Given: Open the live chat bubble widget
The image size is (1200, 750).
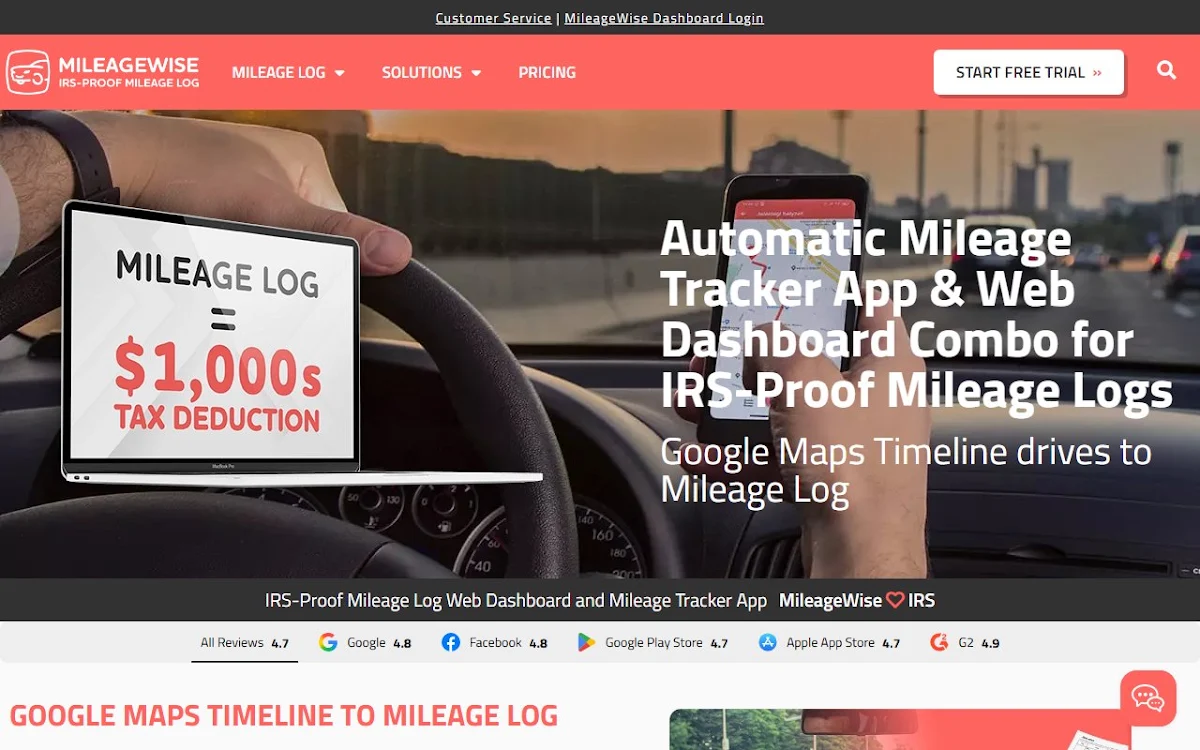Looking at the screenshot, I should pyautogui.click(x=1148, y=698).
